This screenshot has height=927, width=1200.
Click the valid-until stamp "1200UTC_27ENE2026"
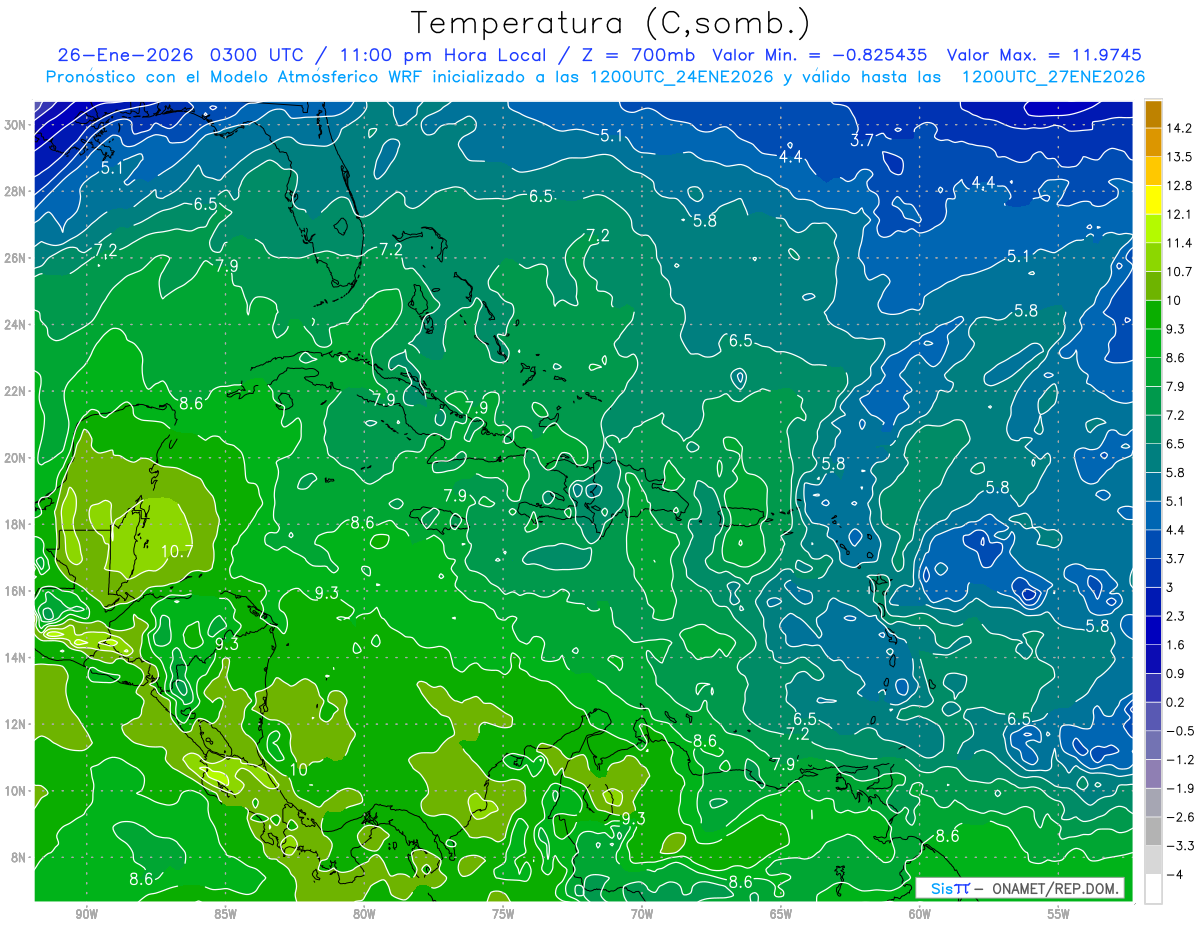(x=1053, y=77)
